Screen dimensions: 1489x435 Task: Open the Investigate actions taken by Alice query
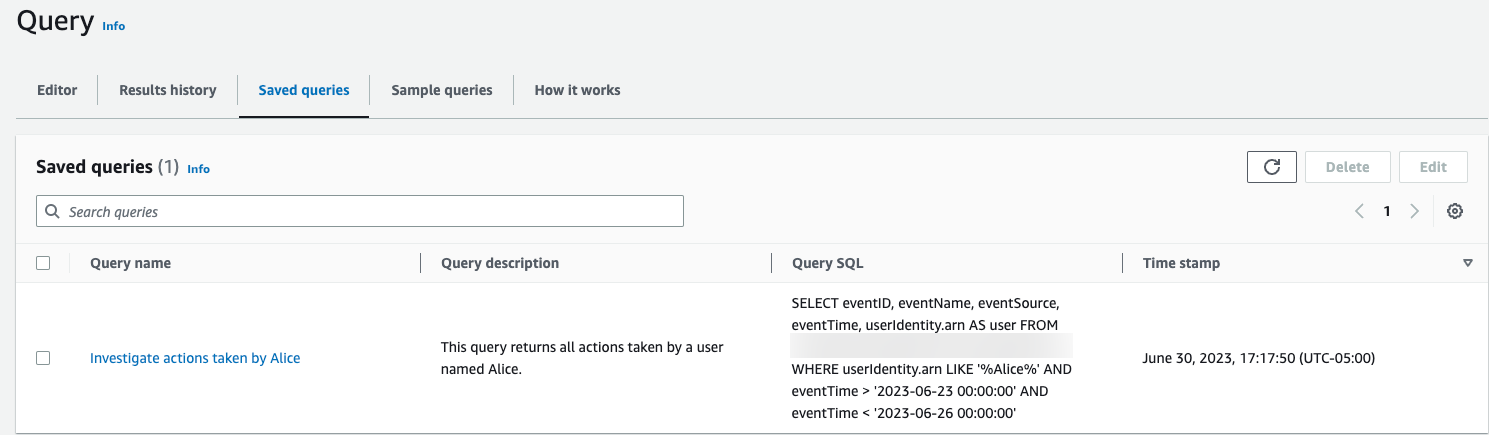coord(195,358)
